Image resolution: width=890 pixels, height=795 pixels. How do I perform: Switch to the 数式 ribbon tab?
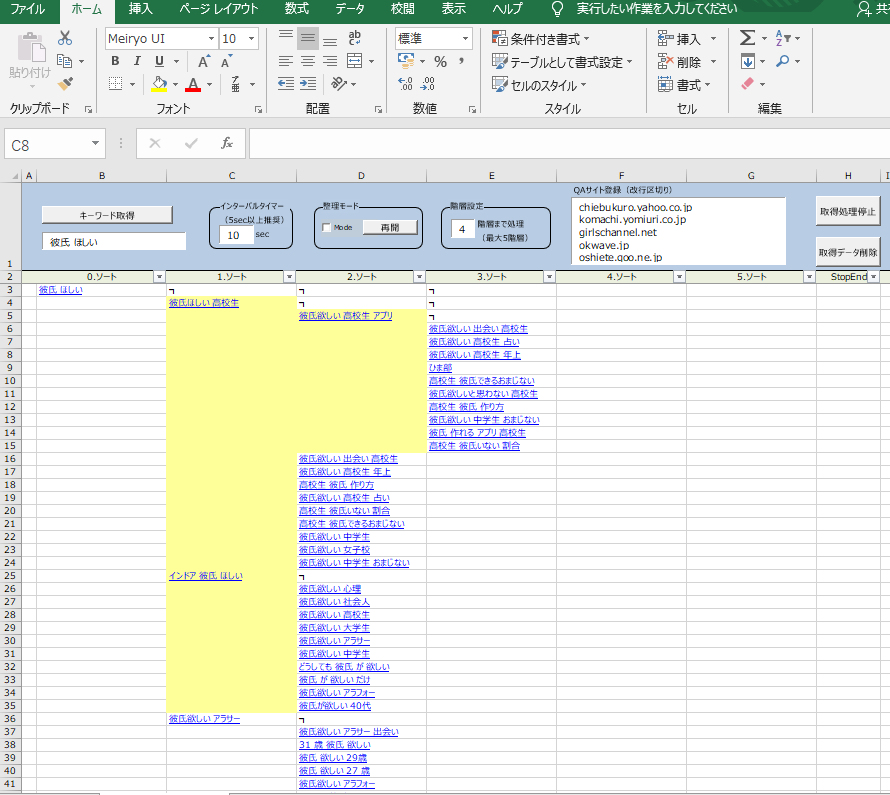(x=296, y=9)
